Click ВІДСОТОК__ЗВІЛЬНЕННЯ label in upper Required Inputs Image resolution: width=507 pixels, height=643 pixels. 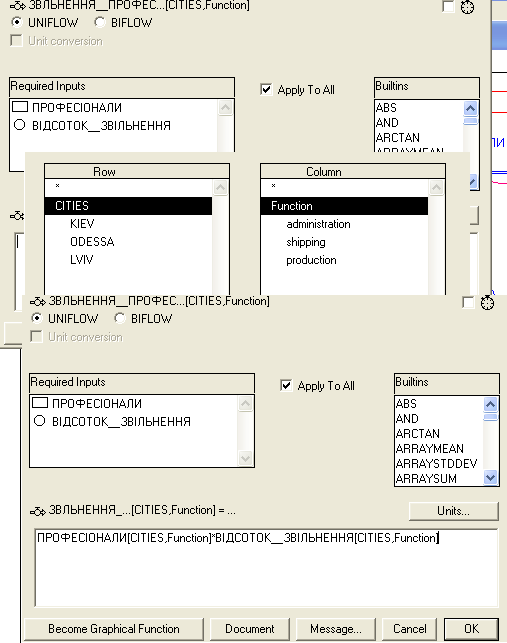(101, 125)
